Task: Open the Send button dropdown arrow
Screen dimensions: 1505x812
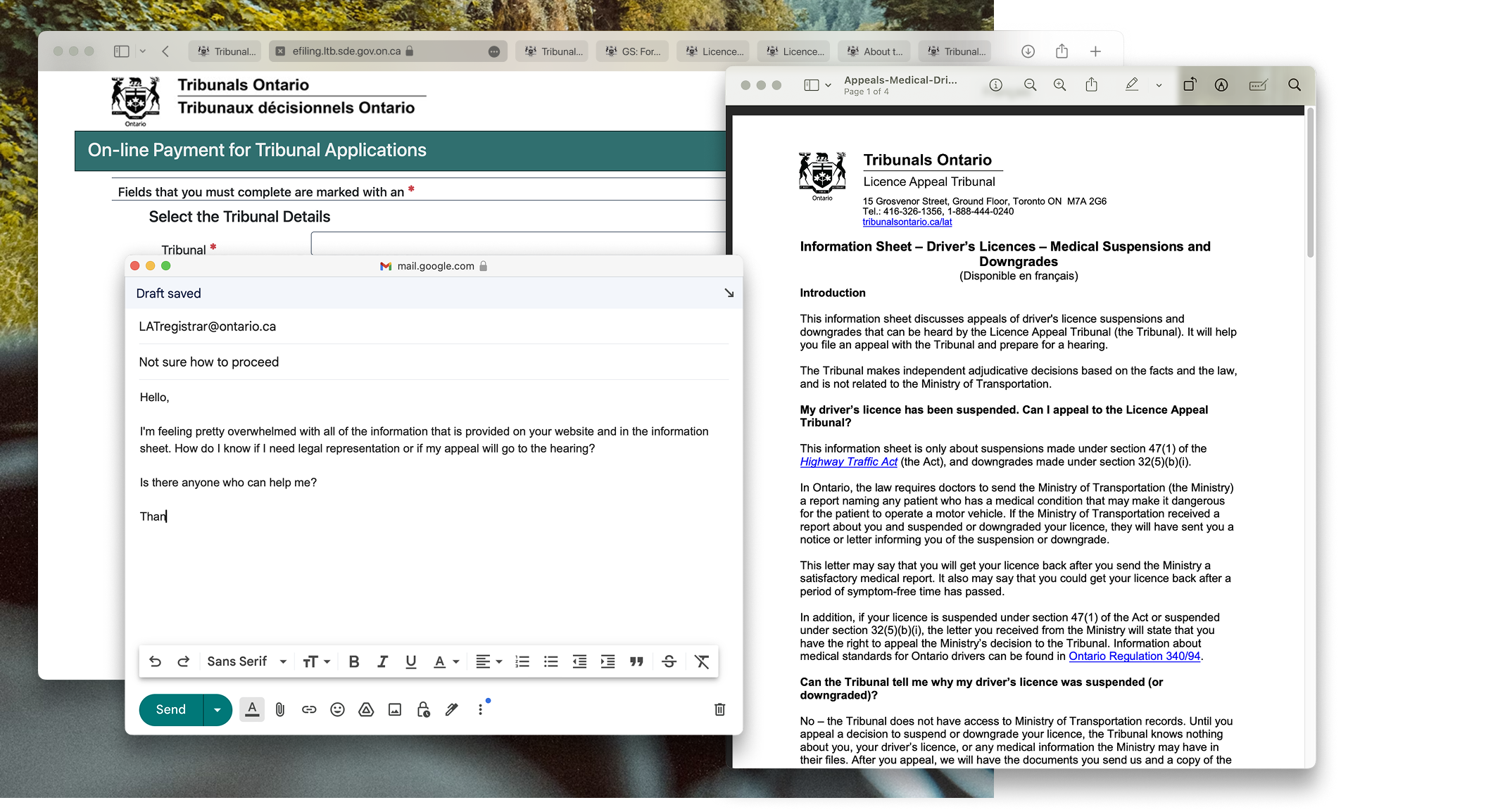Action: (217, 709)
